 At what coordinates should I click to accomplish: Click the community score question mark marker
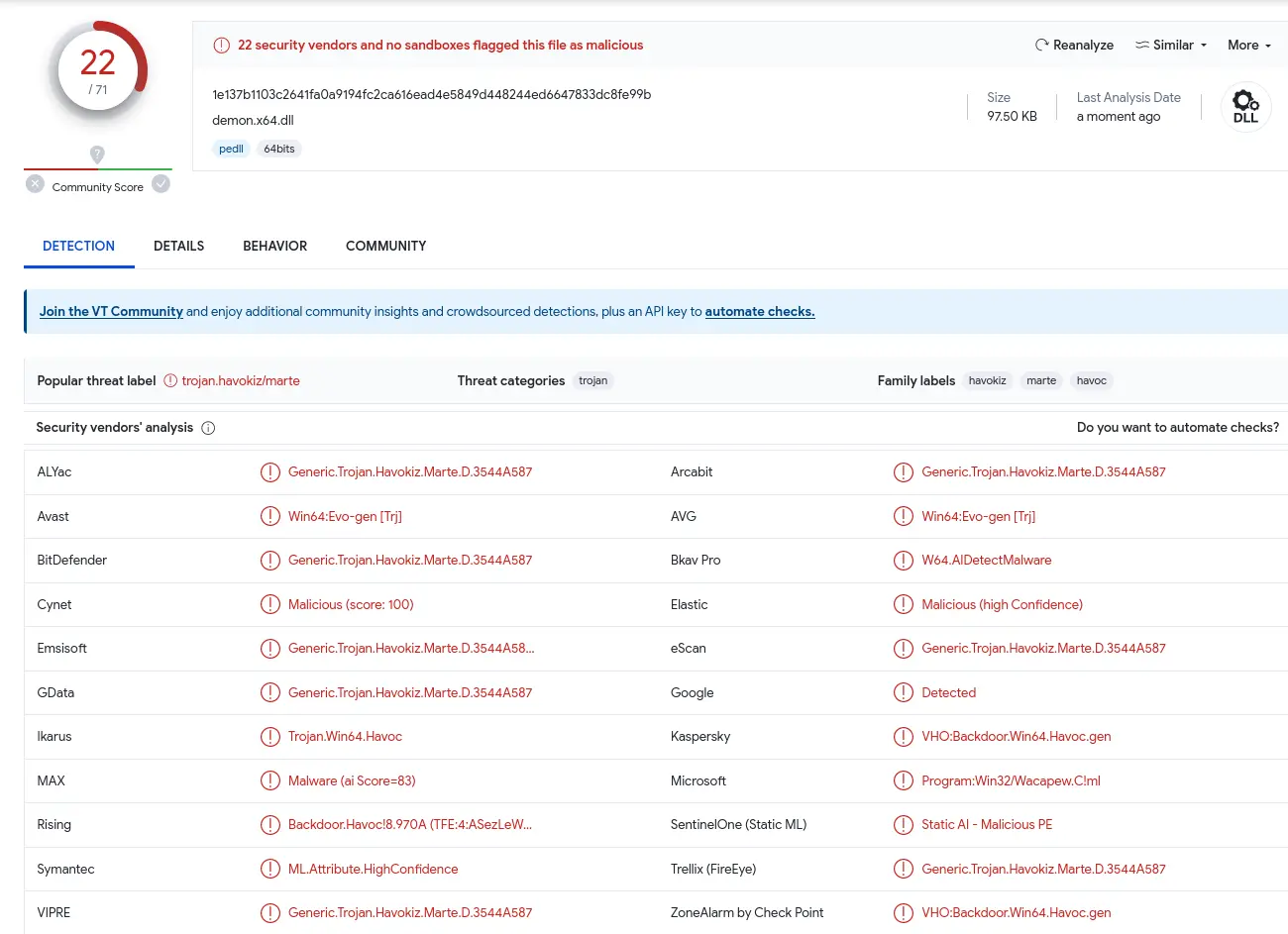(97, 154)
